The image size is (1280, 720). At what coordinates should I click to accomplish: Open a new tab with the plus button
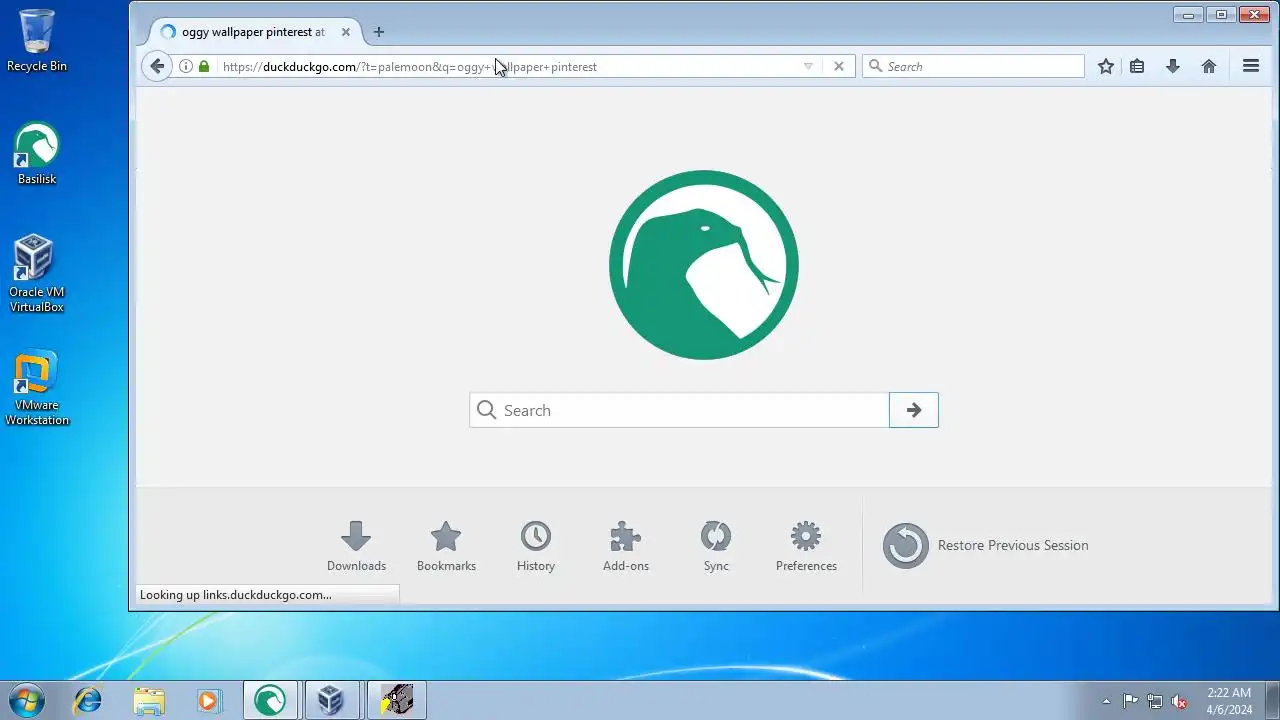378,32
